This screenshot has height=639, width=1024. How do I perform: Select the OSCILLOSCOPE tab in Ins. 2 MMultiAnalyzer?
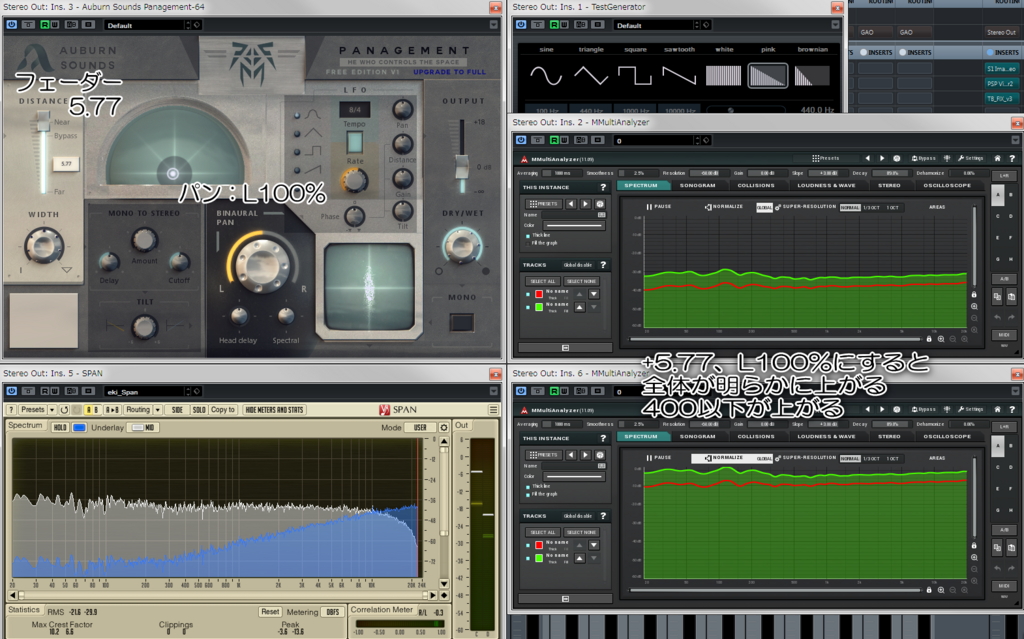click(x=947, y=186)
